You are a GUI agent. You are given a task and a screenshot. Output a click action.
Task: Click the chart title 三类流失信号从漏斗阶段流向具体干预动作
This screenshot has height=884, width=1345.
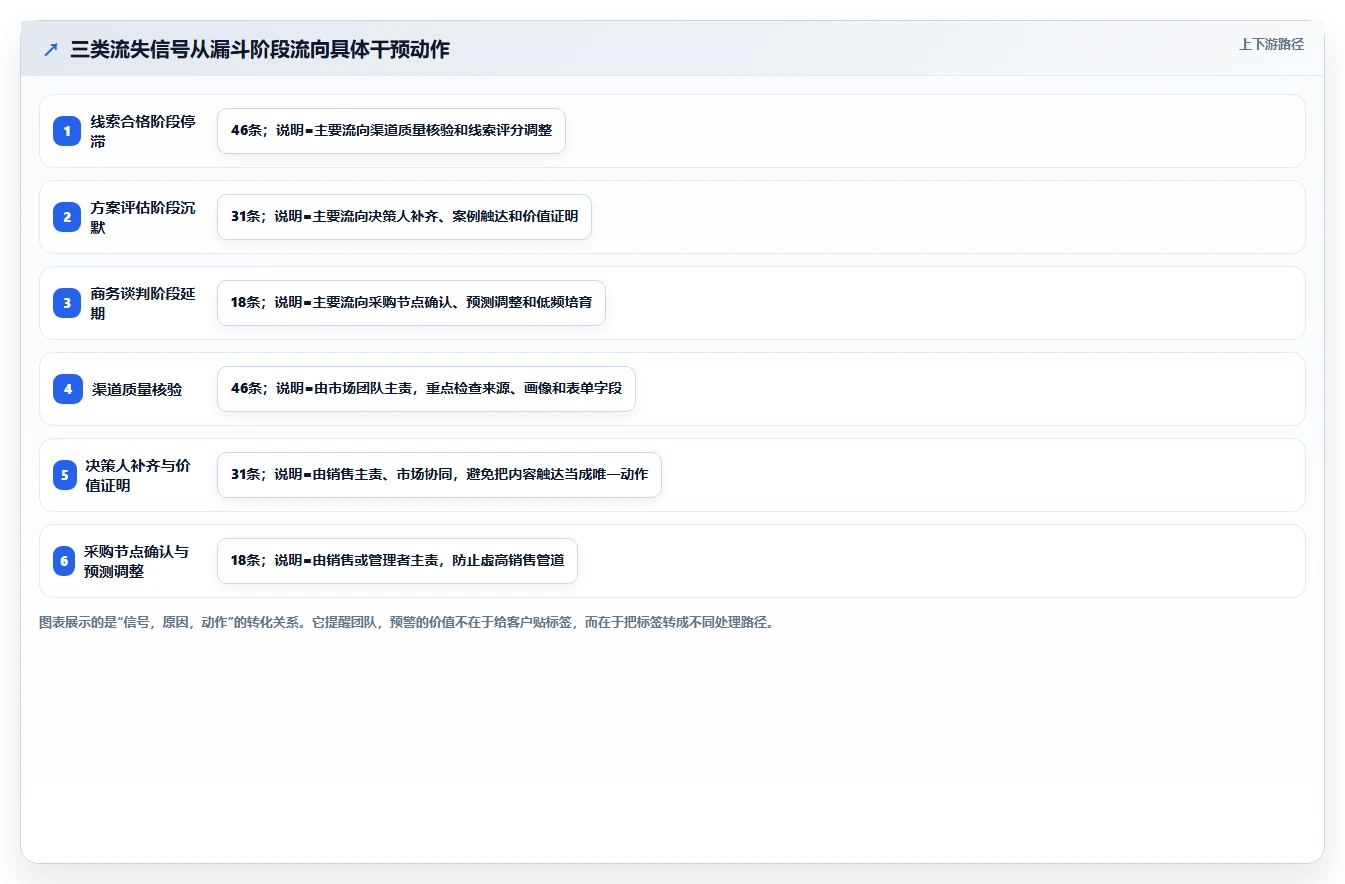pyautogui.click(x=260, y=49)
